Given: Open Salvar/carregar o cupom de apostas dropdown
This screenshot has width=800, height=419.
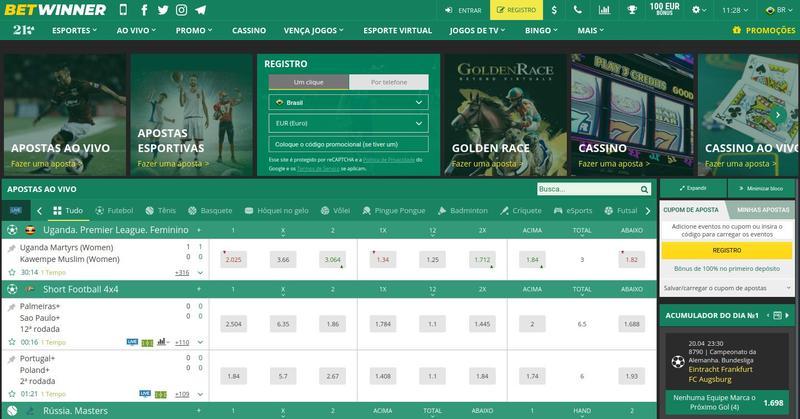Looking at the screenshot, I should coord(727,288).
